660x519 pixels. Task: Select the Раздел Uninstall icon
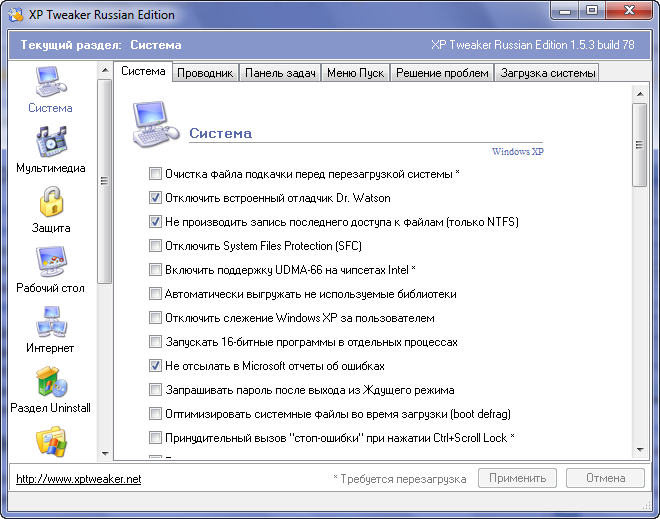(x=50, y=382)
